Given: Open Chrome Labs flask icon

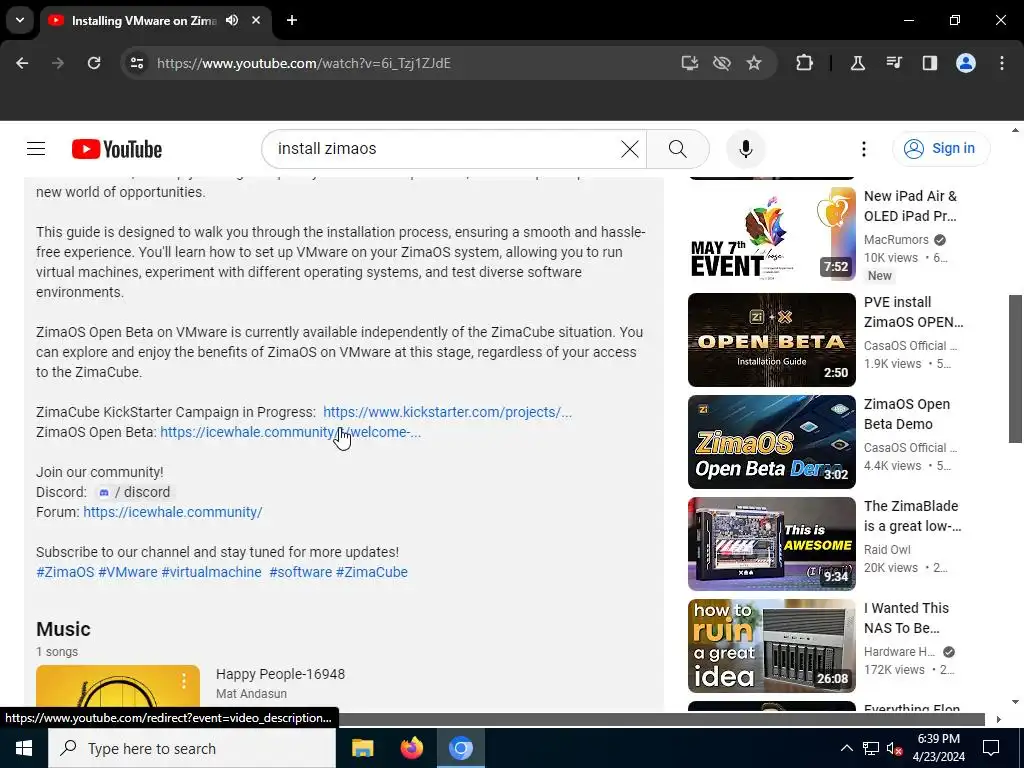Looking at the screenshot, I should tap(857, 63).
